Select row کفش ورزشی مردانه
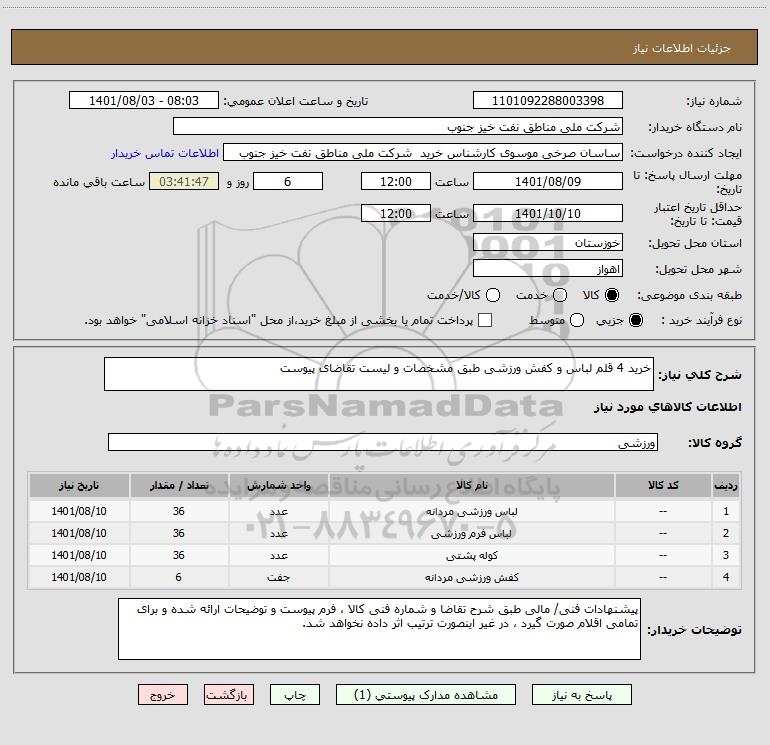This screenshot has width=770, height=745. [x=385, y=577]
